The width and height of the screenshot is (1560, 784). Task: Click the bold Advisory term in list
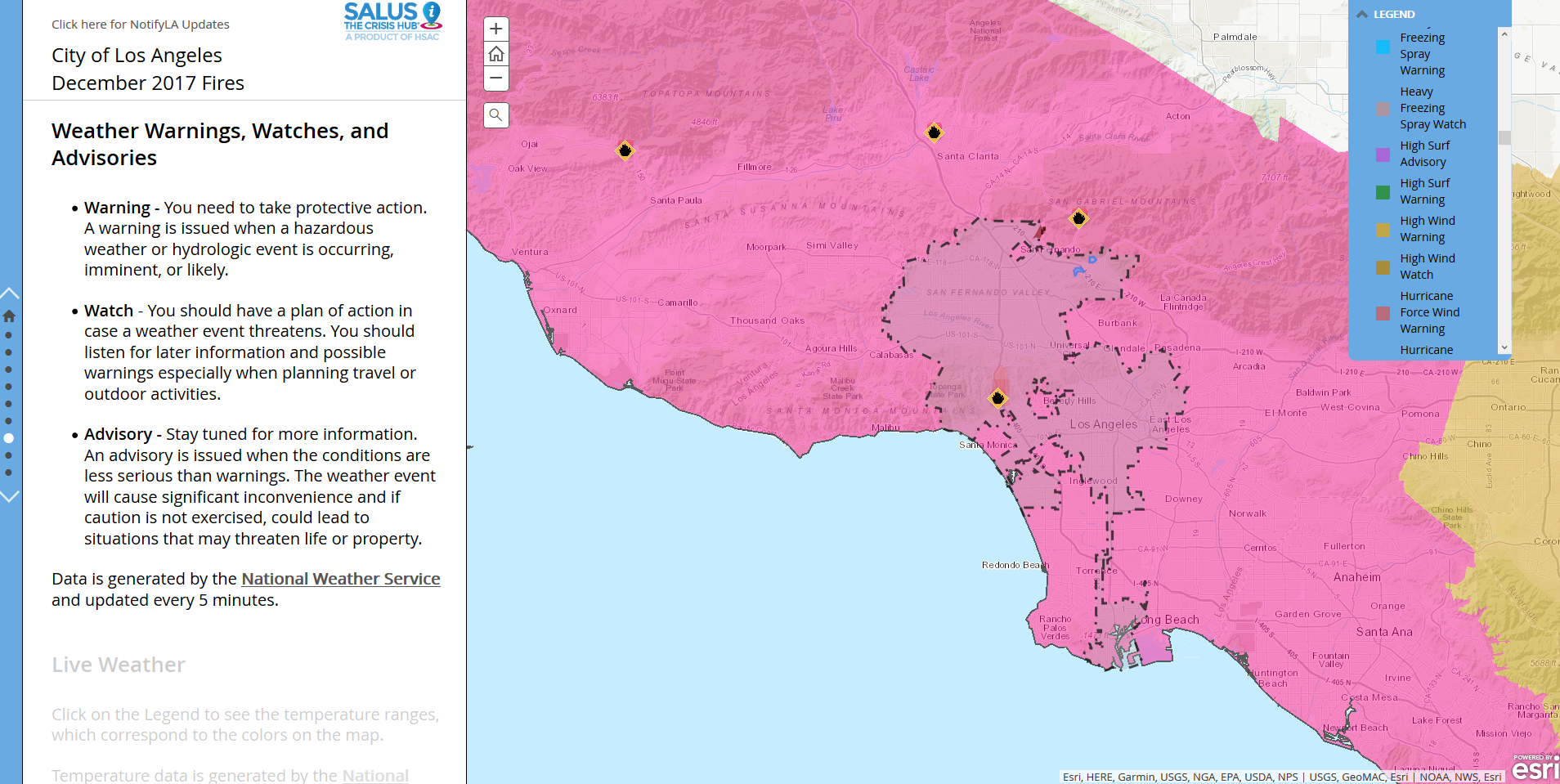118,434
